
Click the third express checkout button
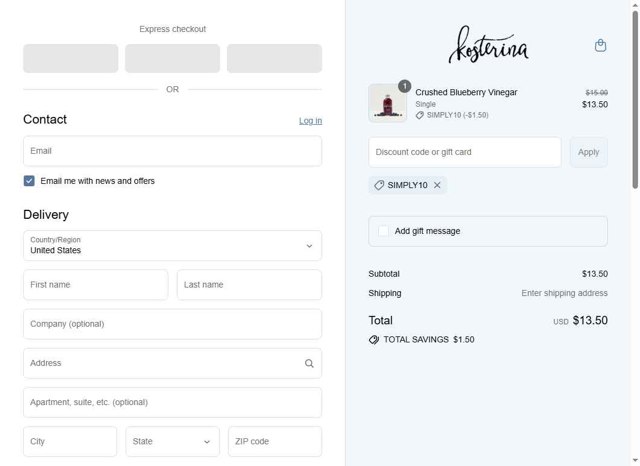(274, 58)
